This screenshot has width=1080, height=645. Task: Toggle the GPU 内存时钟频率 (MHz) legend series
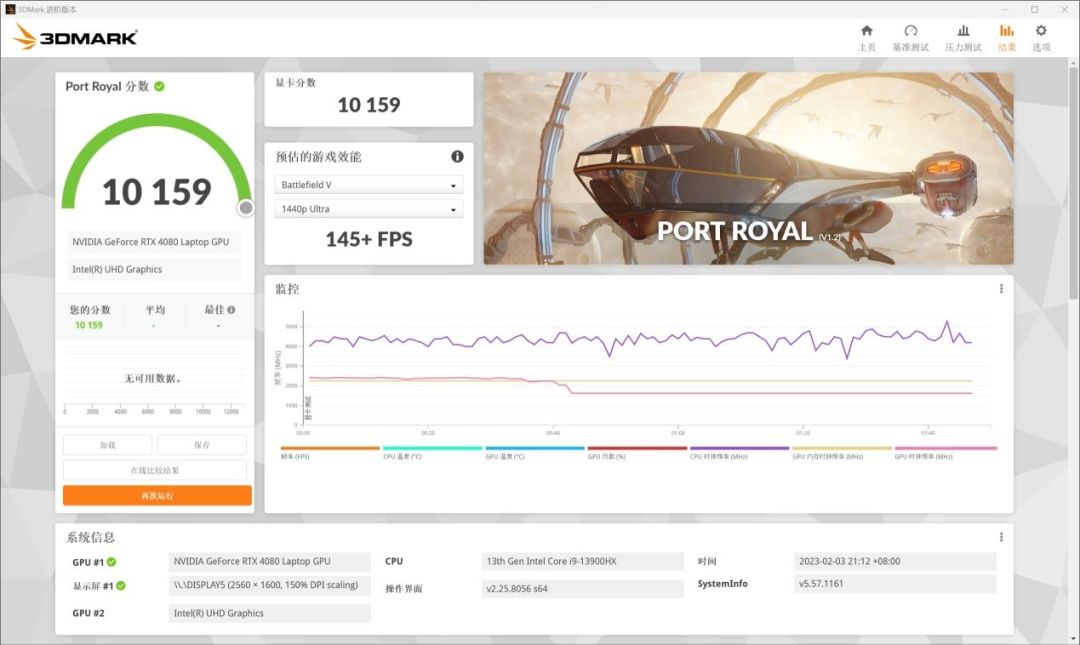[x=842, y=453]
